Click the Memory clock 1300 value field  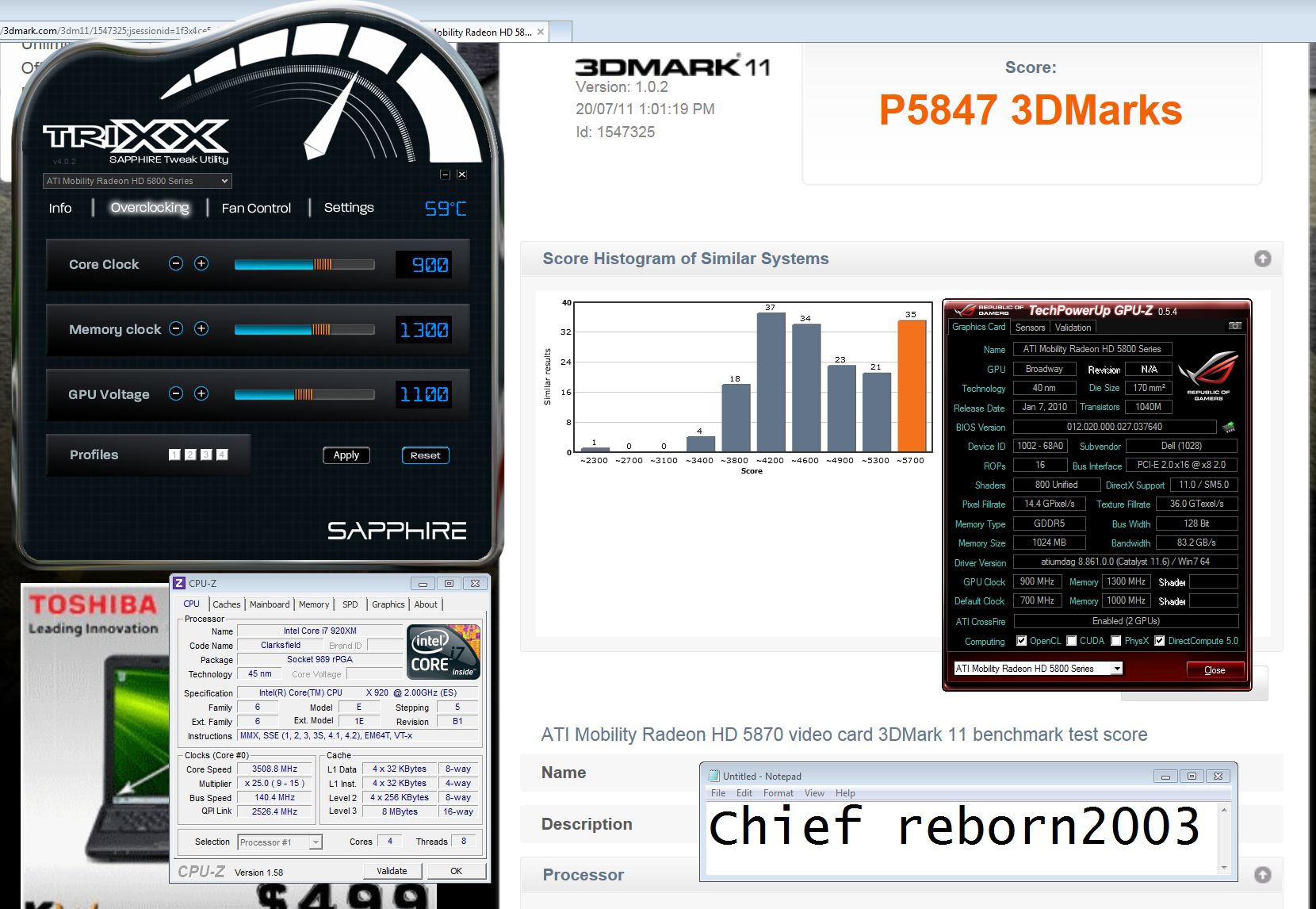pos(424,329)
